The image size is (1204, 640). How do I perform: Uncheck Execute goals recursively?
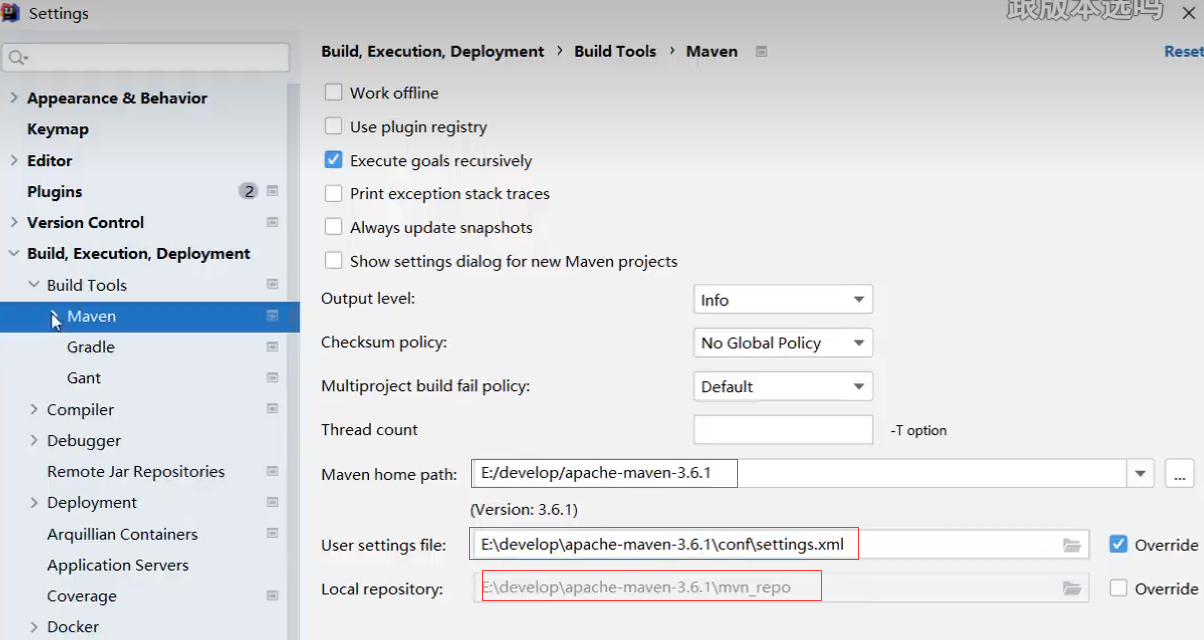334,160
